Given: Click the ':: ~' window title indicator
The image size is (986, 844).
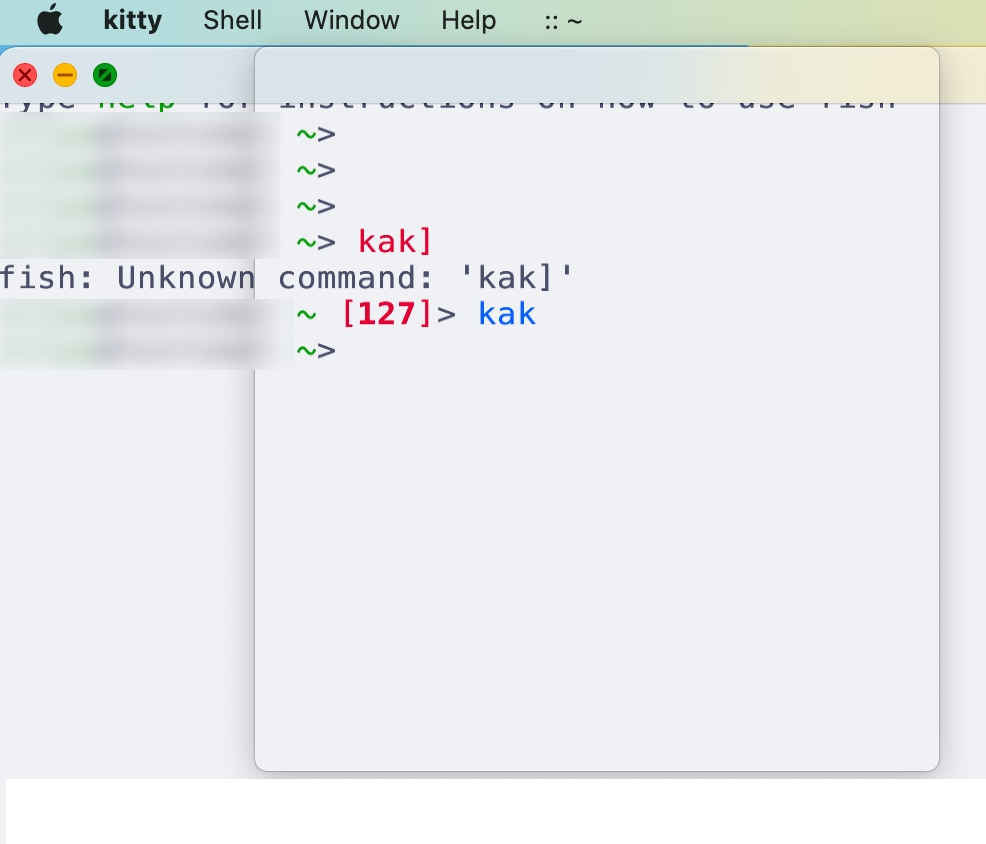Looking at the screenshot, I should point(563,20).
